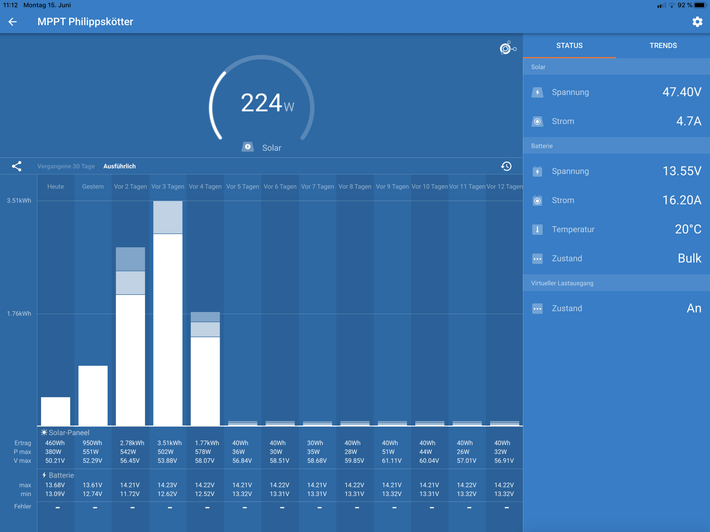The image size is (710, 532).
Task: Select the Vergangene 30 Tage view
Action: click(x=66, y=166)
